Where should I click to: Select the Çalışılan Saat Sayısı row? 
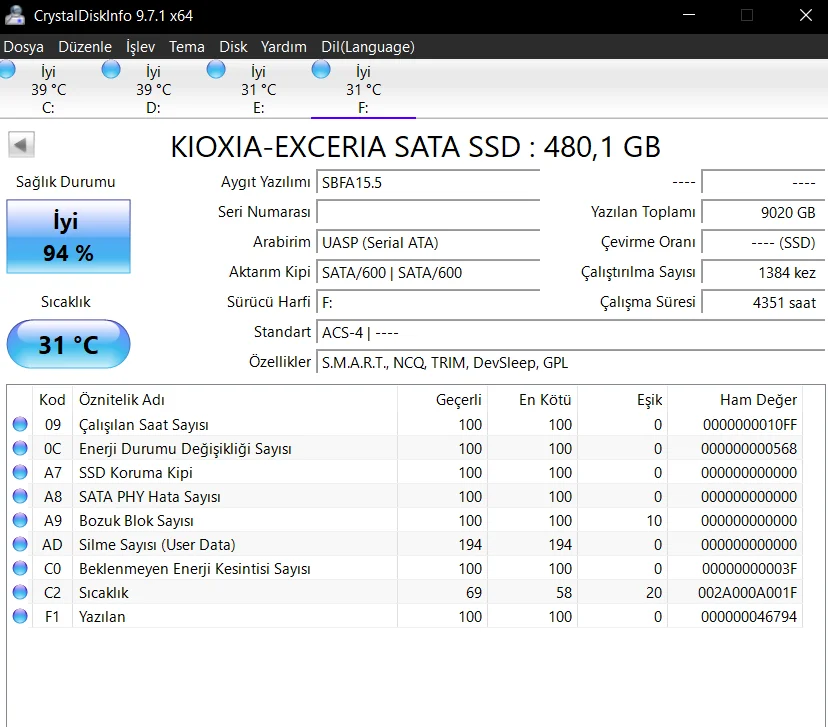point(405,424)
